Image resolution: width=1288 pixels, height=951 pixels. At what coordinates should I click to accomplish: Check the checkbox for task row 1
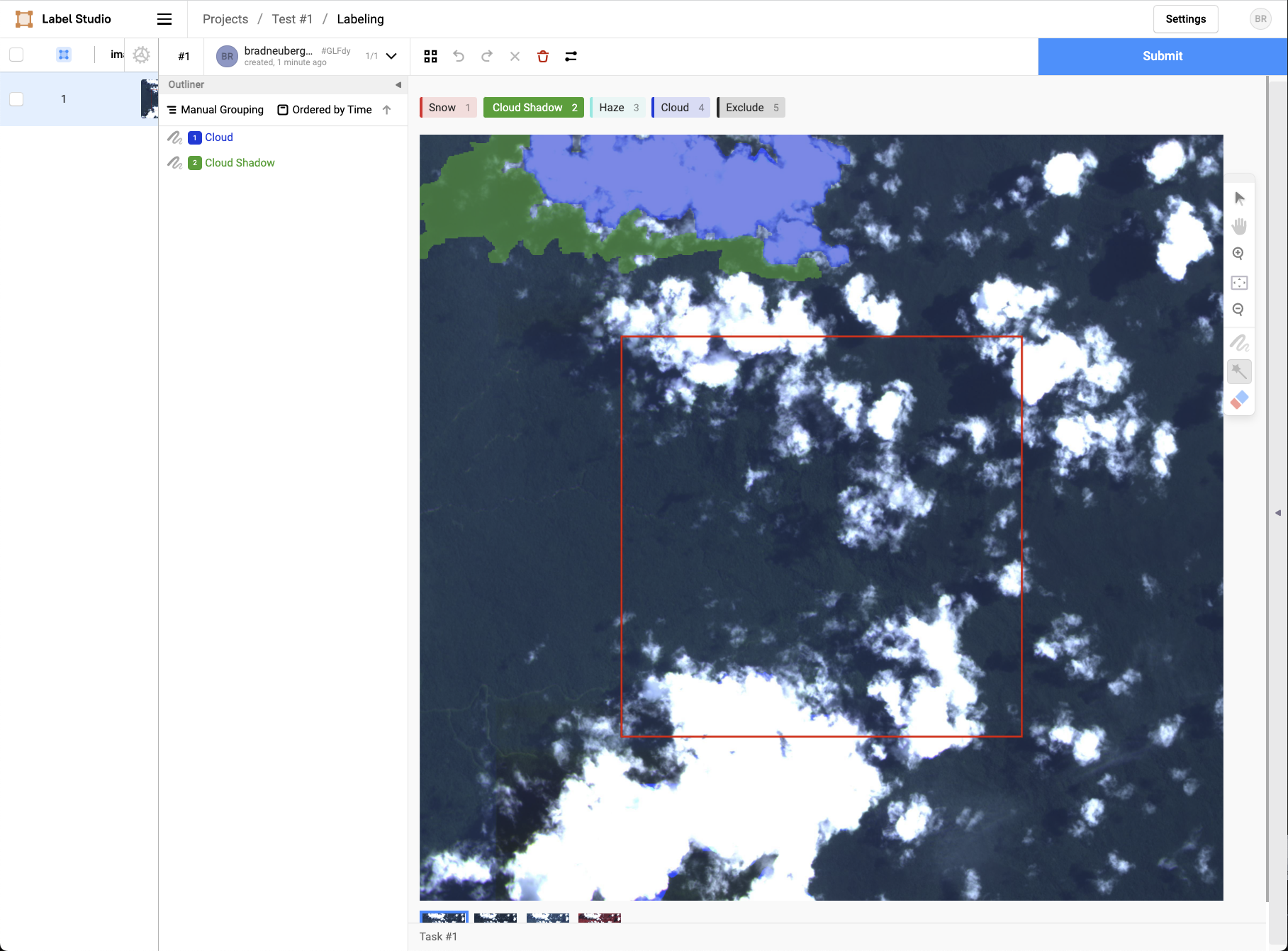(16, 99)
